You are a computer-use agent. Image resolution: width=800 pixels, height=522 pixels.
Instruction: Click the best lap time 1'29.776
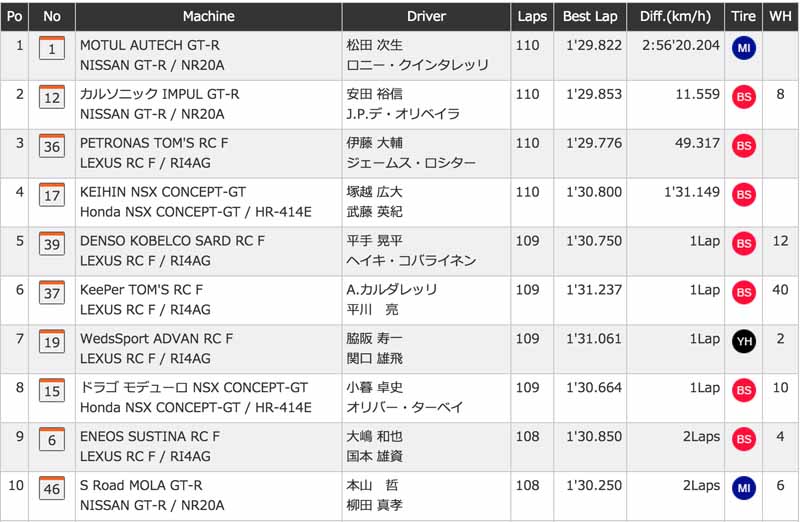click(594, 143)
